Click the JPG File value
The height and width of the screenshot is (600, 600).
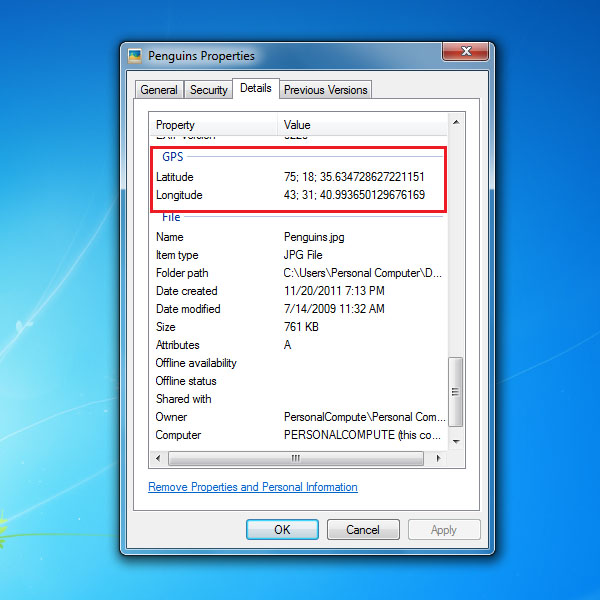[303, 255]
